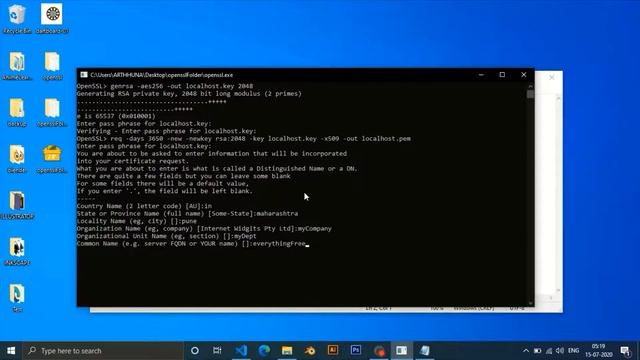640x360 pixels.
Task: Click the console vertical scrollbar thumb
Action: (x=530, y=94)
